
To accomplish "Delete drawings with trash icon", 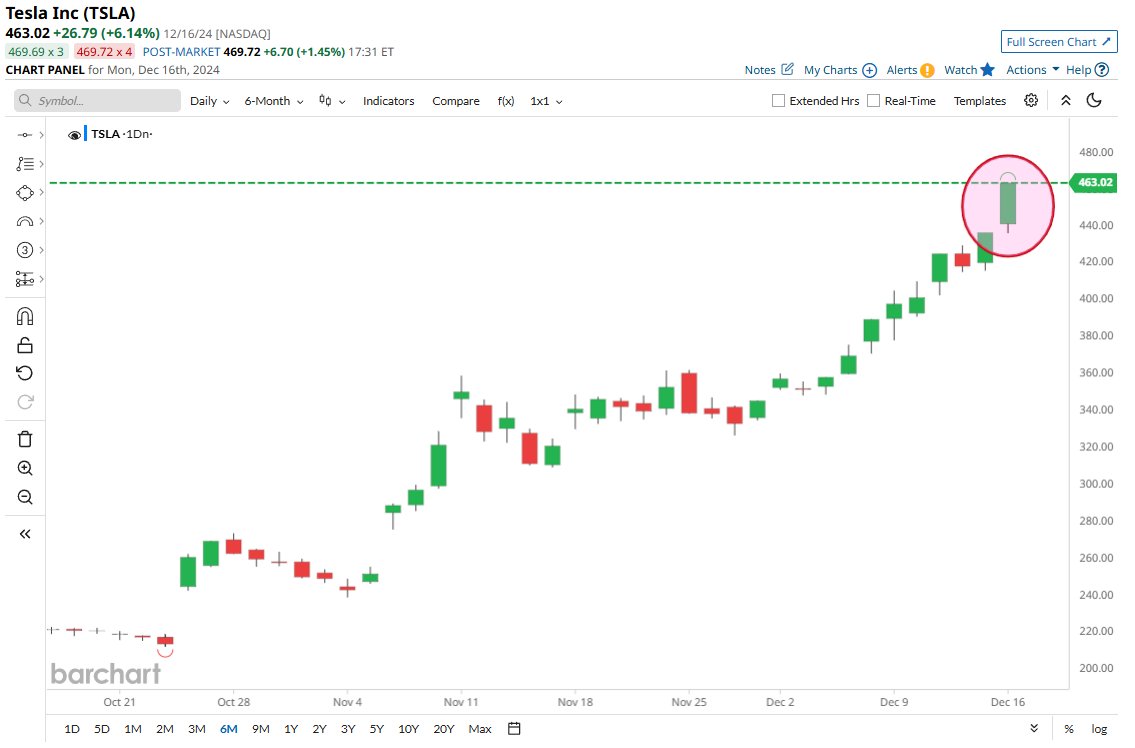I will pyautogui.click(x=25, y=439).
